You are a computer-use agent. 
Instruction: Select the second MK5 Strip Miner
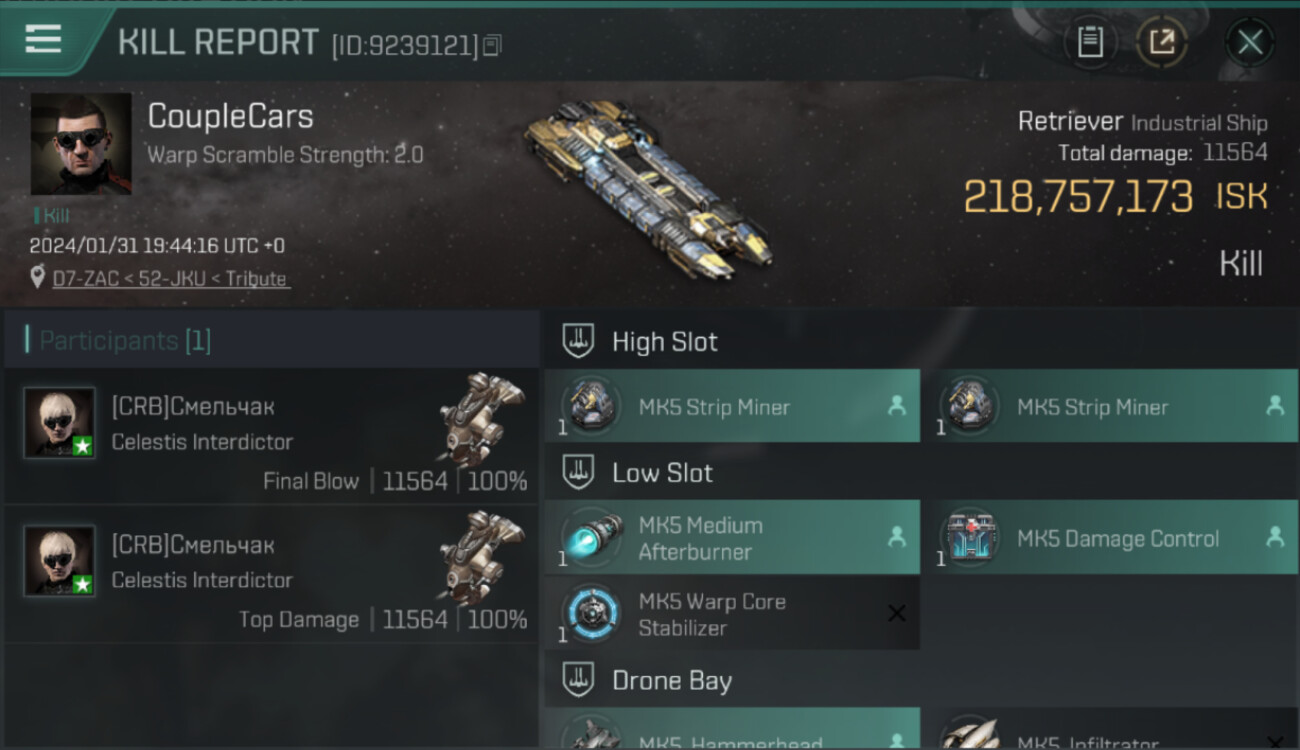(1110, 406)
